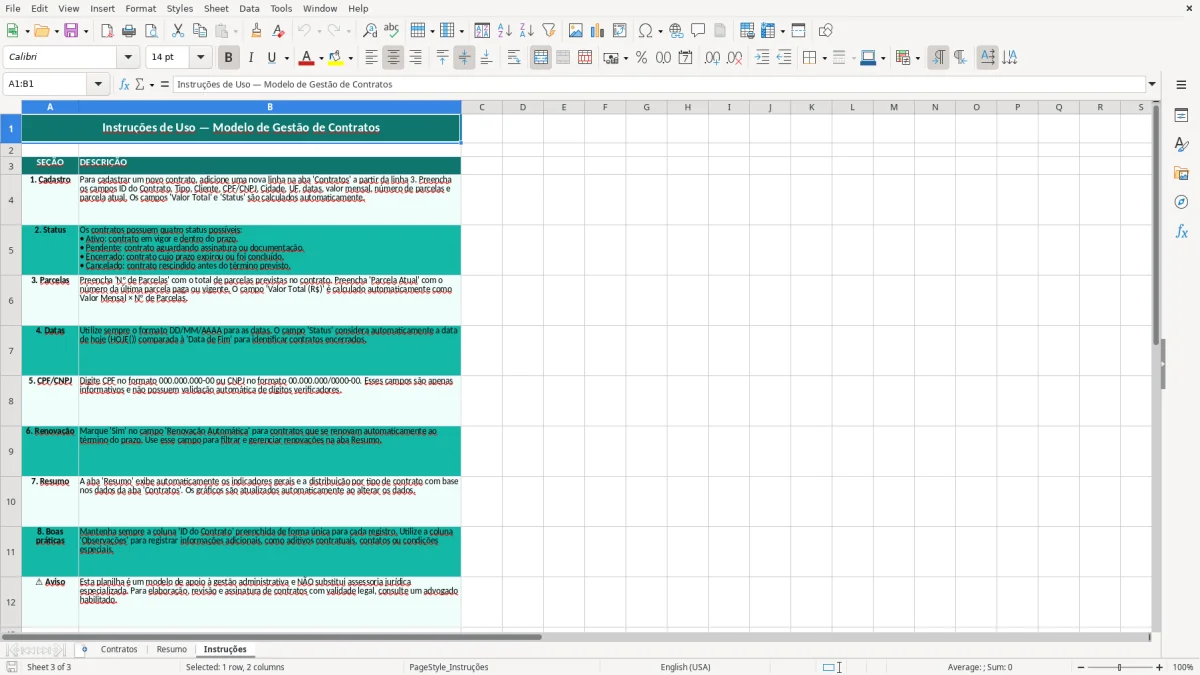
Task: Click the AutoFilter funnel icon
Action: [548, 31]
